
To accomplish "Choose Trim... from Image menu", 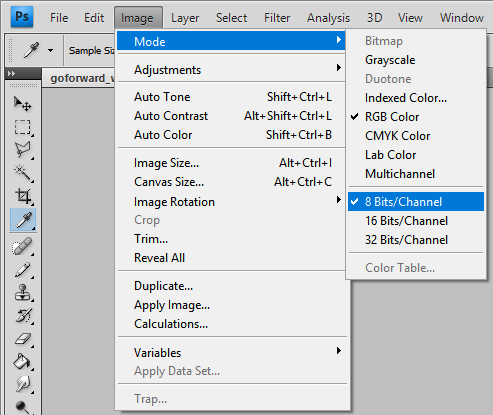I will pyautogui.click(x=231, y=239).
